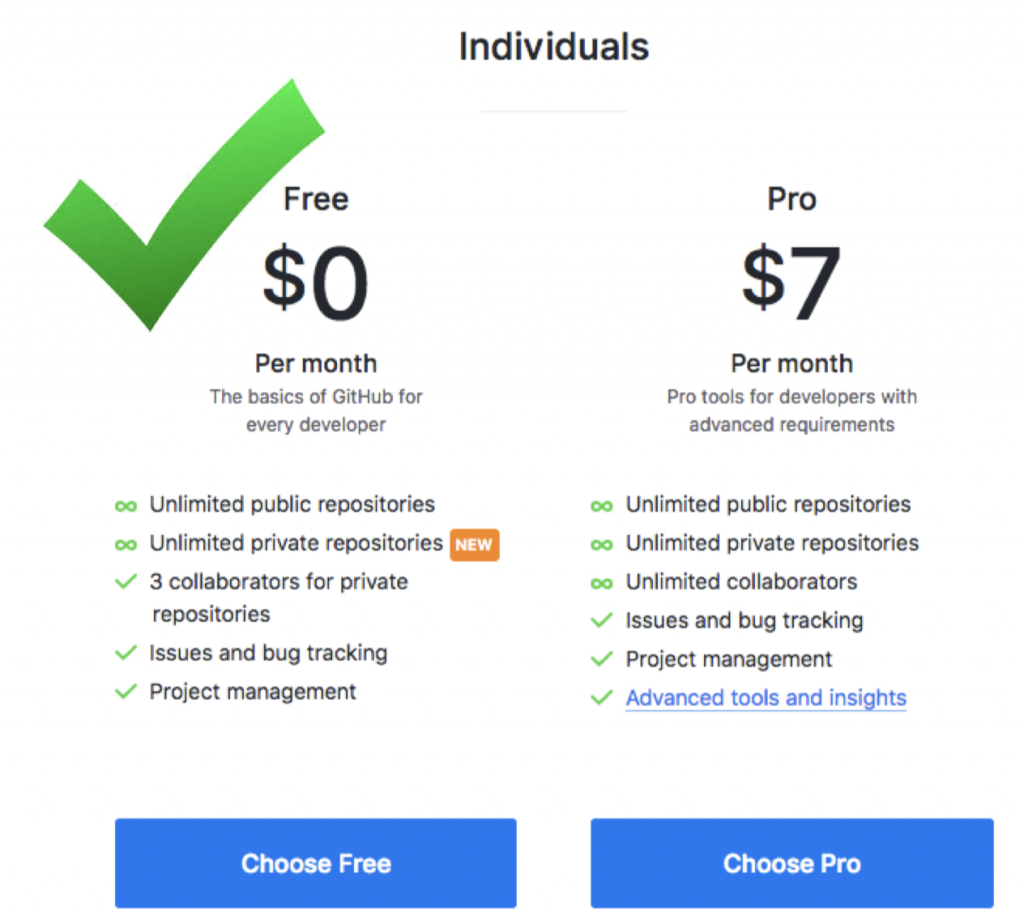The height and width of the screenshot is (915, 1024).
Task: Click check icon beside Pro Project management
Action: pos(601,659)
